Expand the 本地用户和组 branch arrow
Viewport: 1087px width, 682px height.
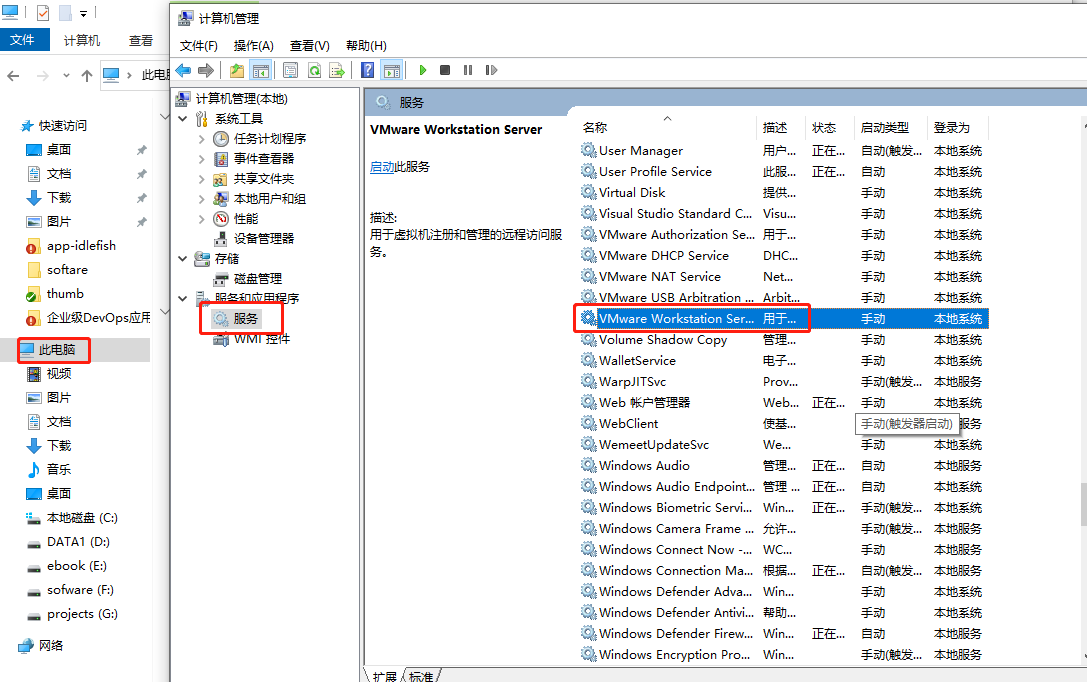[202, 199]
